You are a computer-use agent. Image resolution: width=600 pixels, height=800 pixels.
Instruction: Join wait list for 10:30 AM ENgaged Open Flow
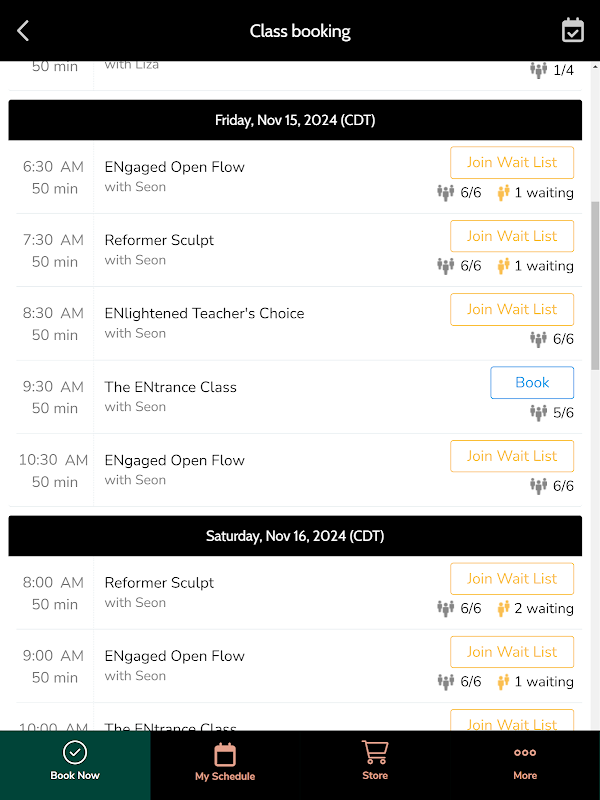pyautogui.click(x=512, y=456)
